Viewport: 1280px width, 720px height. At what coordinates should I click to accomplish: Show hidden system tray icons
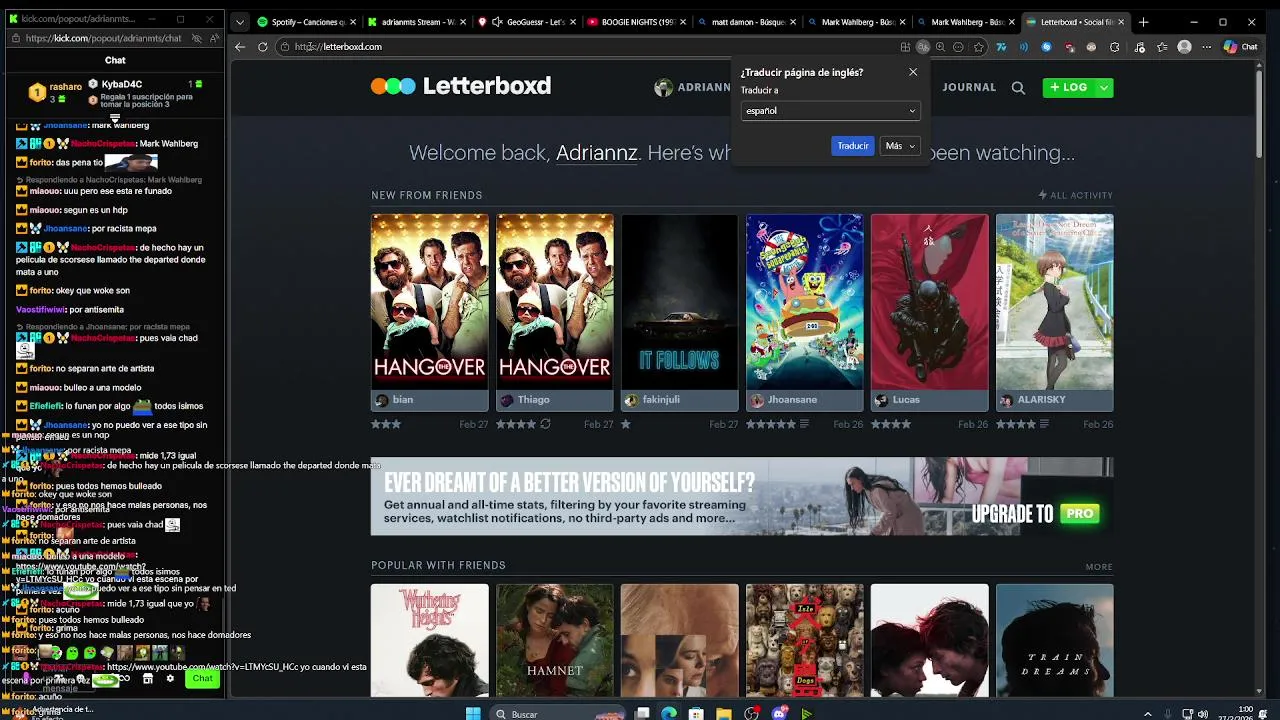pos(1148,714)
